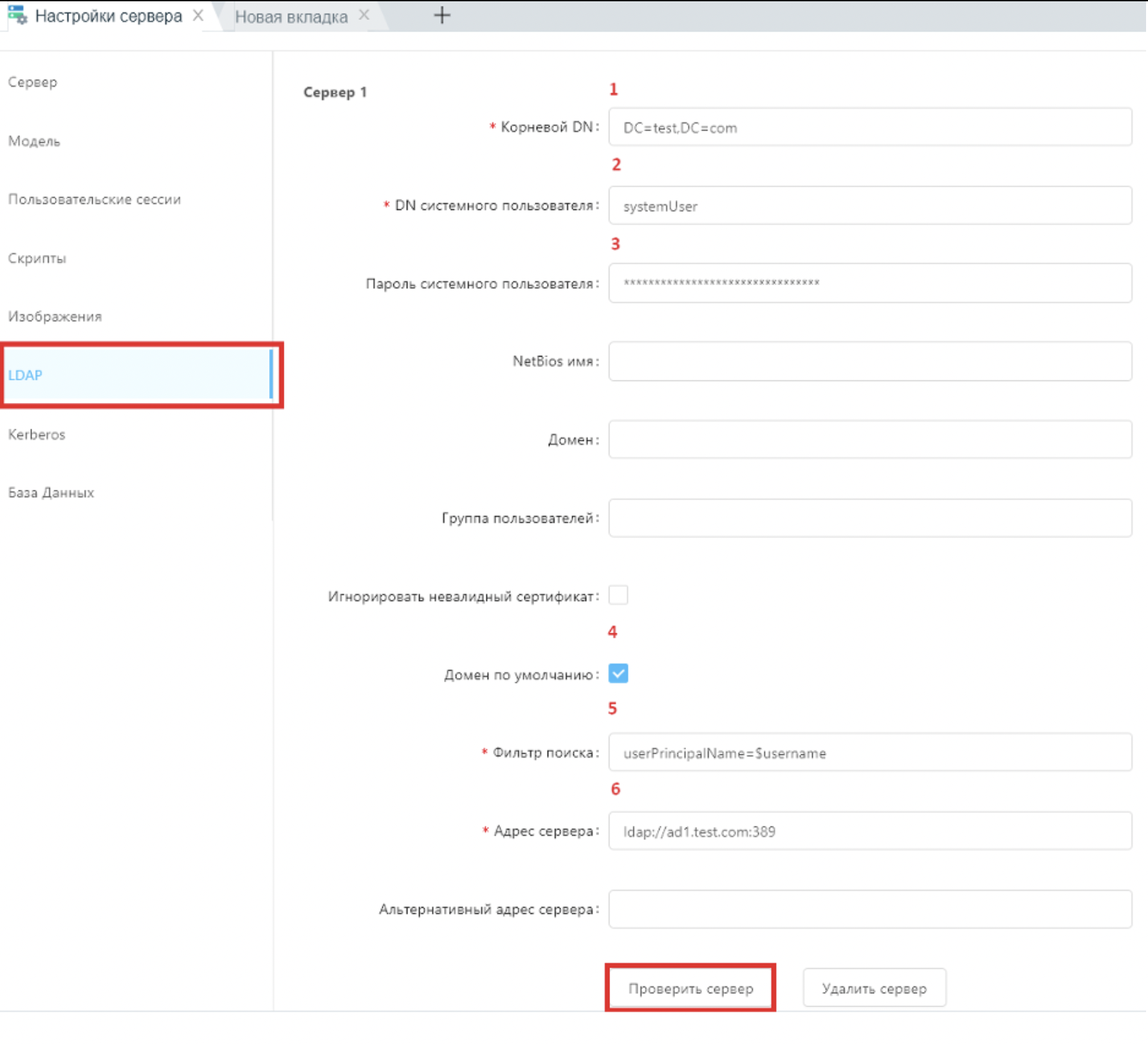This screenshot has height=1044, width=1148.
Task: Enable Игнорировать невалидный сертификат checkbox
Action: pos(618,595)
